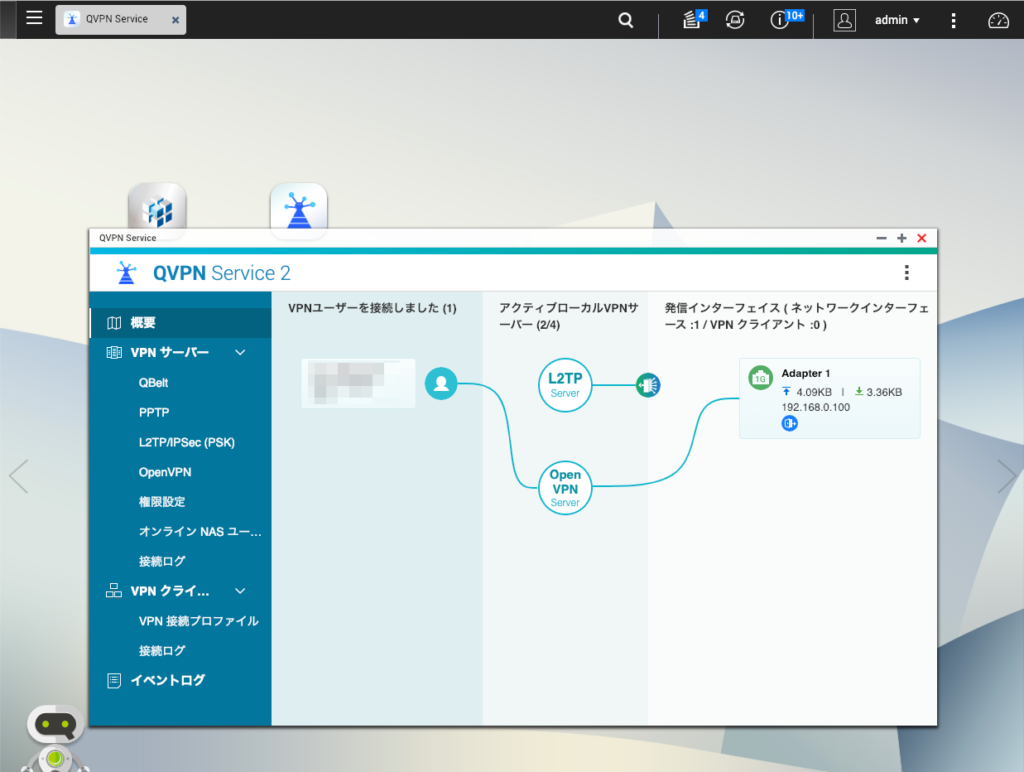Click the resource monitor gauge icon
Viewport: 1024px width, 772px height.
(x=997, y=20)
